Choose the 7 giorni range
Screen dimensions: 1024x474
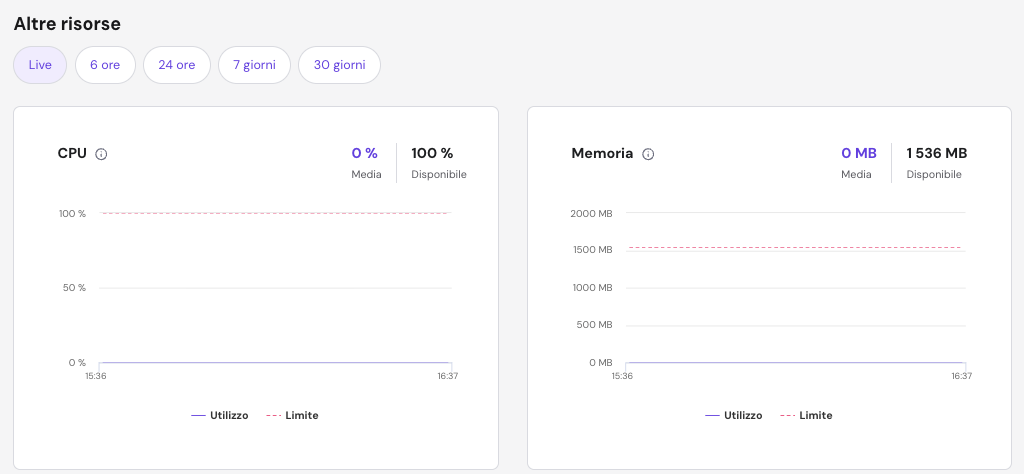[254, 65]
